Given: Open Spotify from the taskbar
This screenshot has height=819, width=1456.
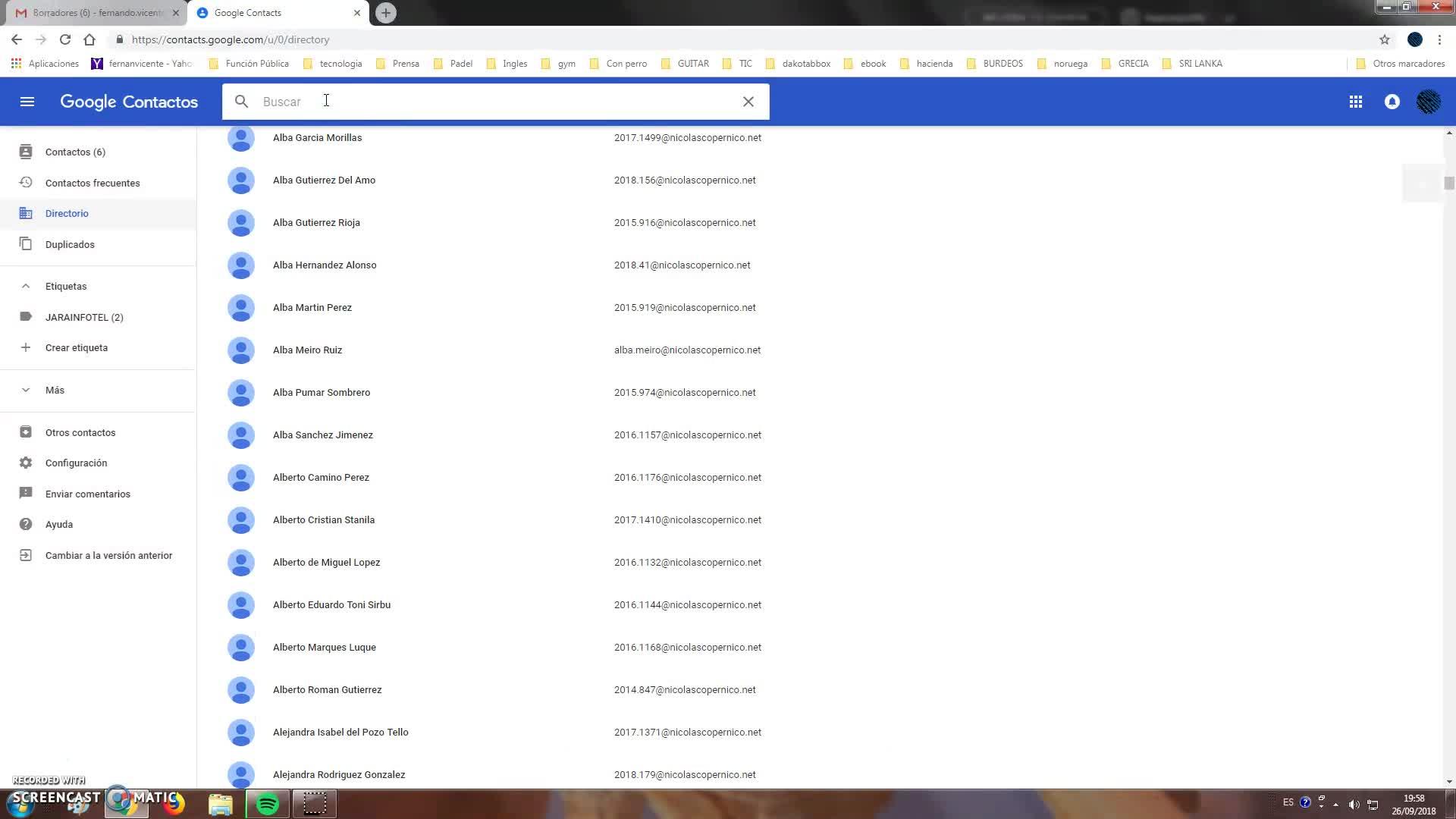Looking at the screenshot, I should [268, 804].
